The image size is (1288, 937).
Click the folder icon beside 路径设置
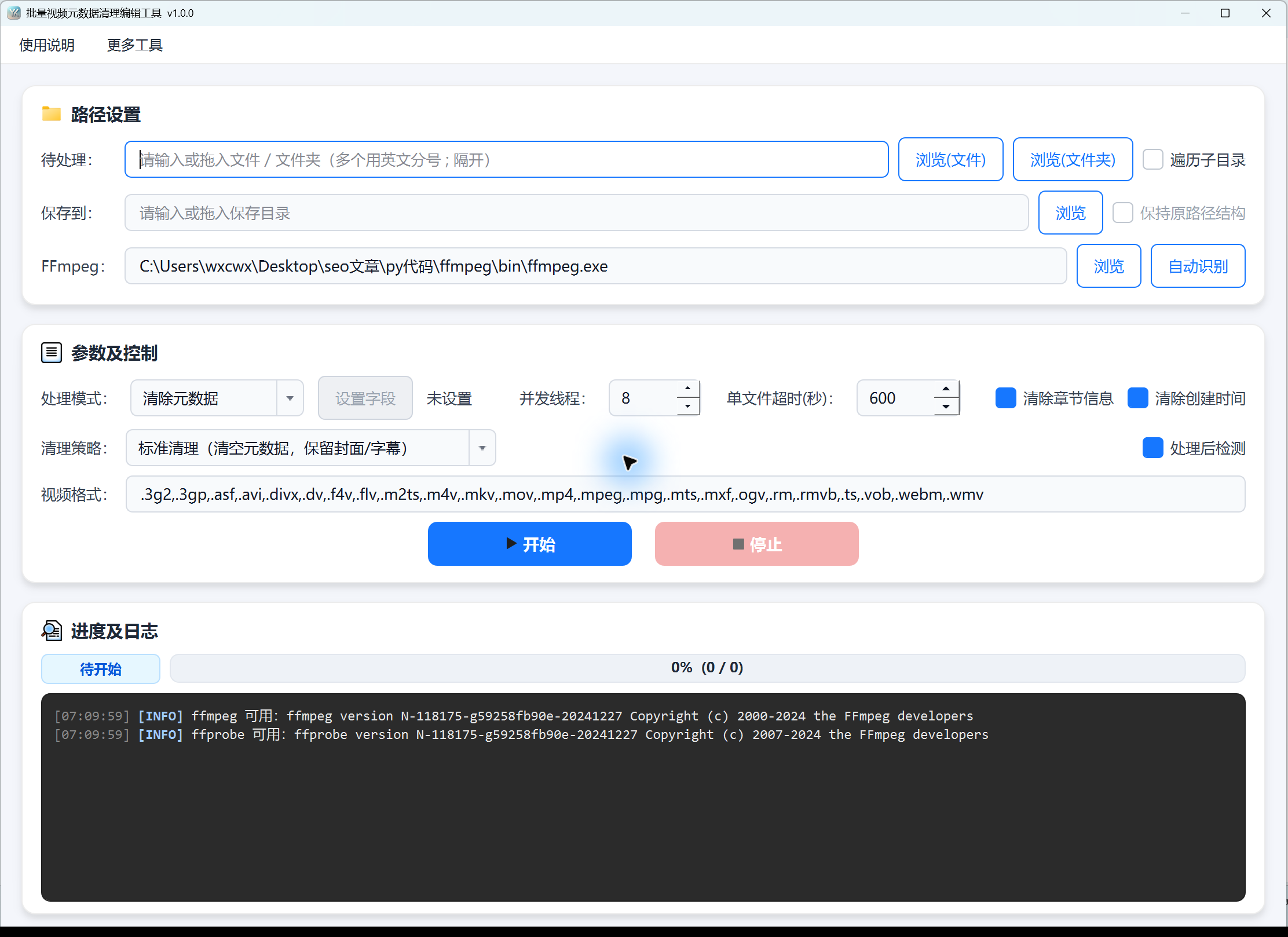(52, 114)
